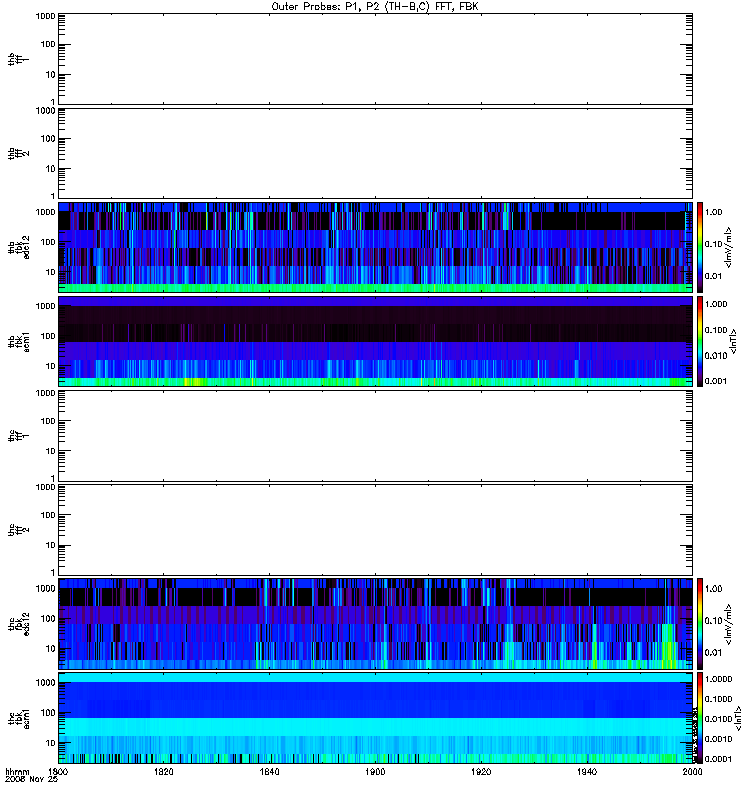Click the "thc fff 2" axis label
750x800 pixels.
tap(18, 530)
